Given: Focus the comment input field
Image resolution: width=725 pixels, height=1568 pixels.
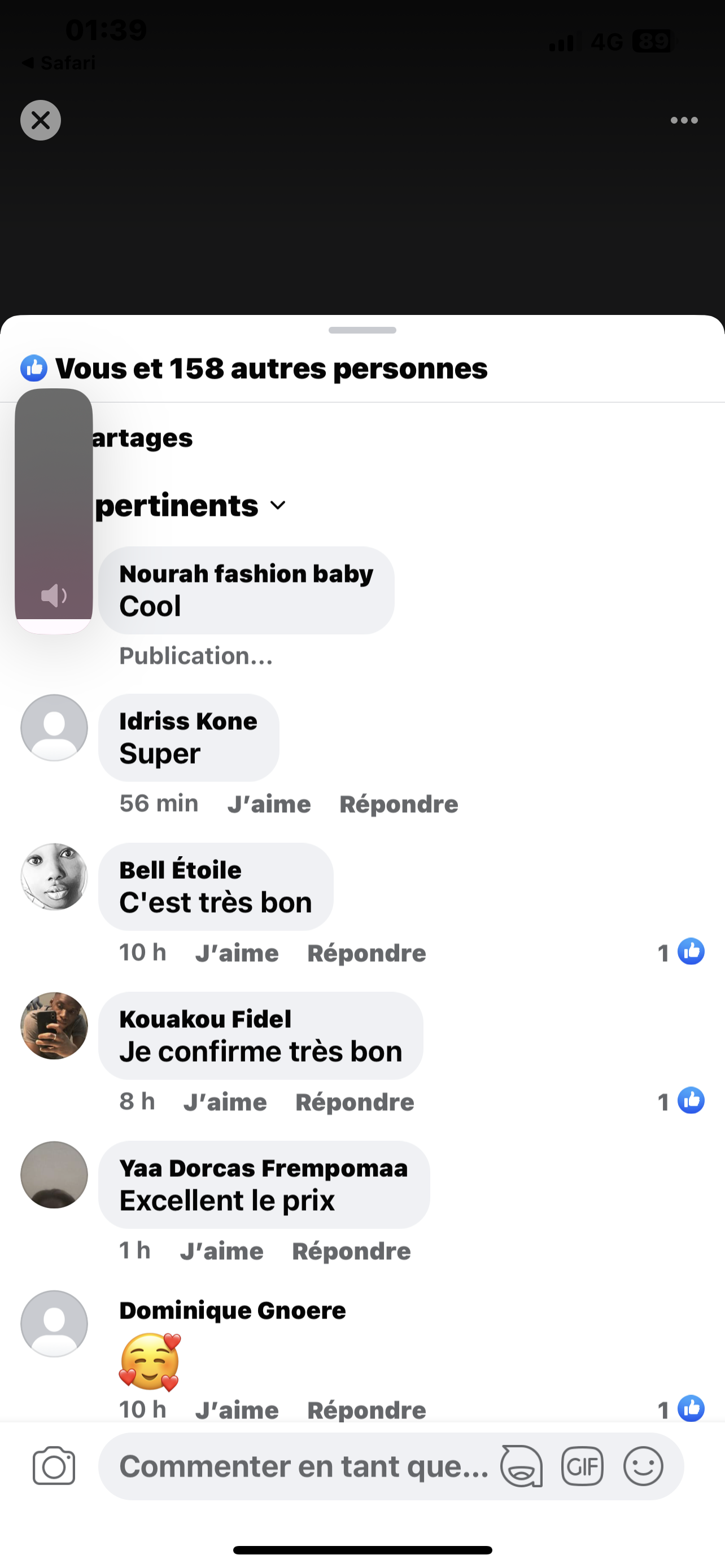Looking at the screenshot, I should [x=304, y=1466].
